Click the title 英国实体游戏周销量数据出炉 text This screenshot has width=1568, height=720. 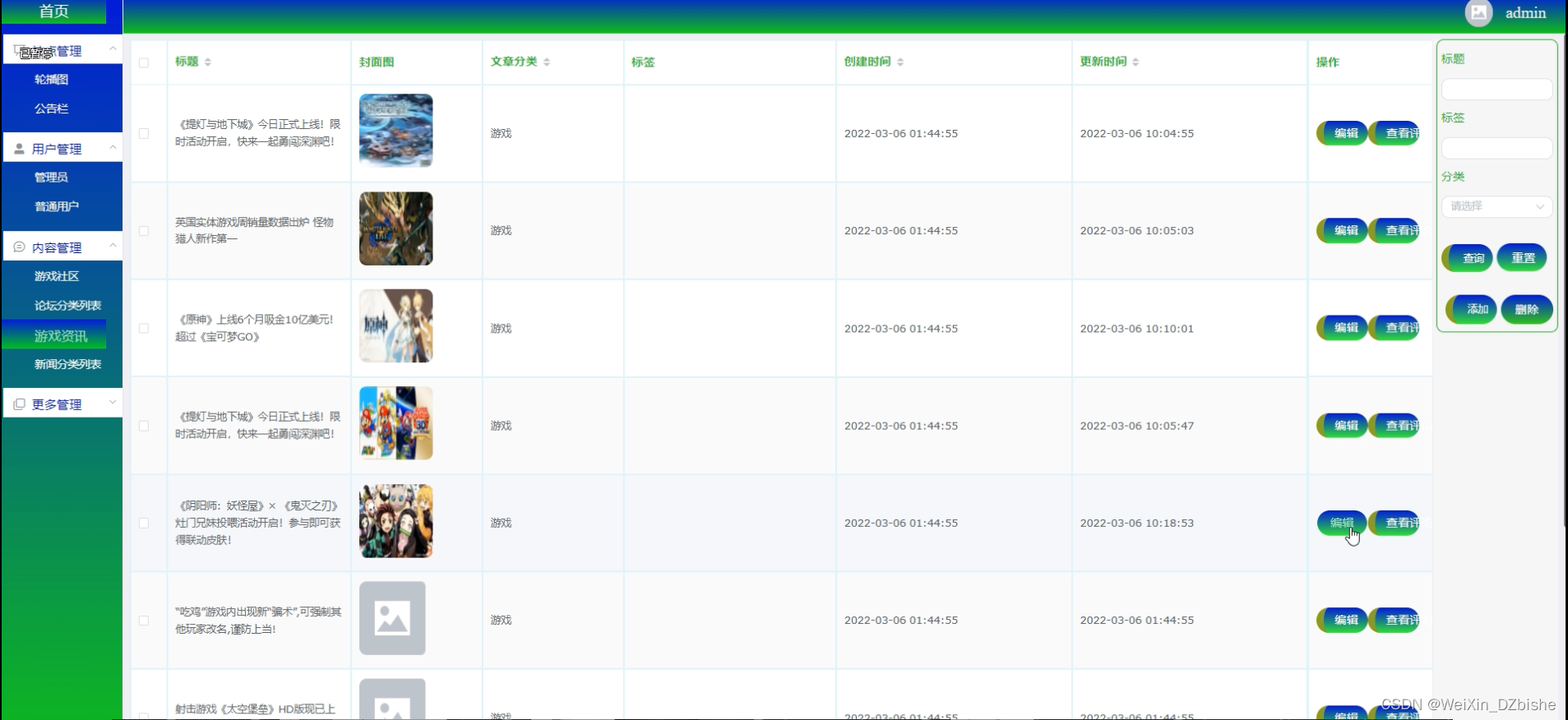(x=254, y=230)
